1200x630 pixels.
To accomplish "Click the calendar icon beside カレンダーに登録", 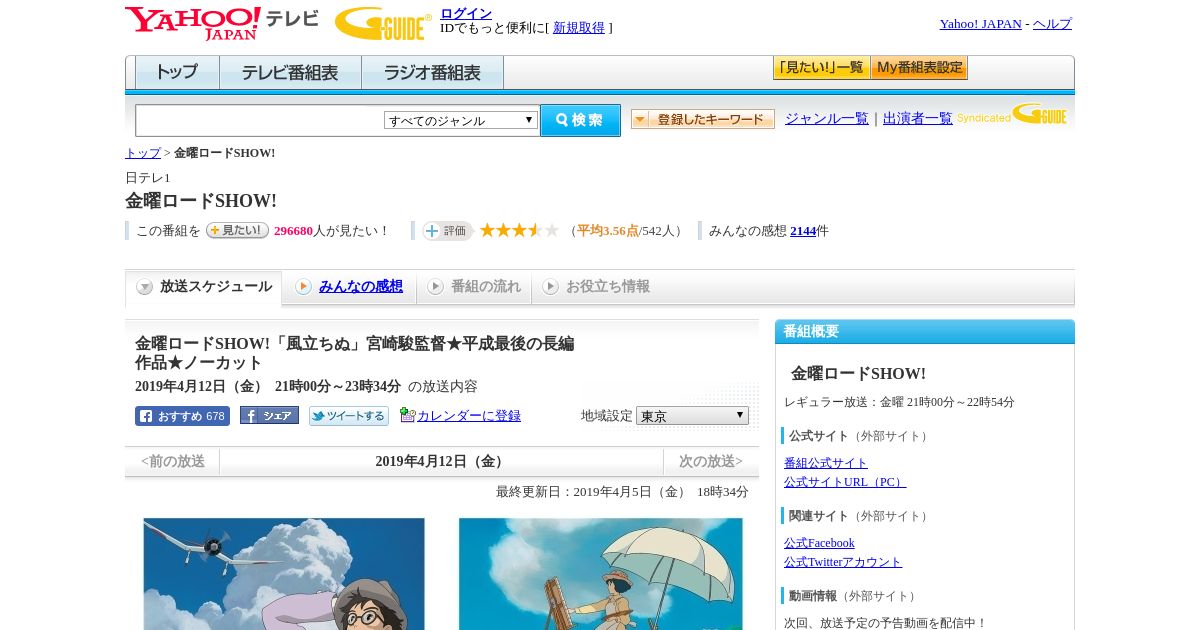I will click(407, 415).
